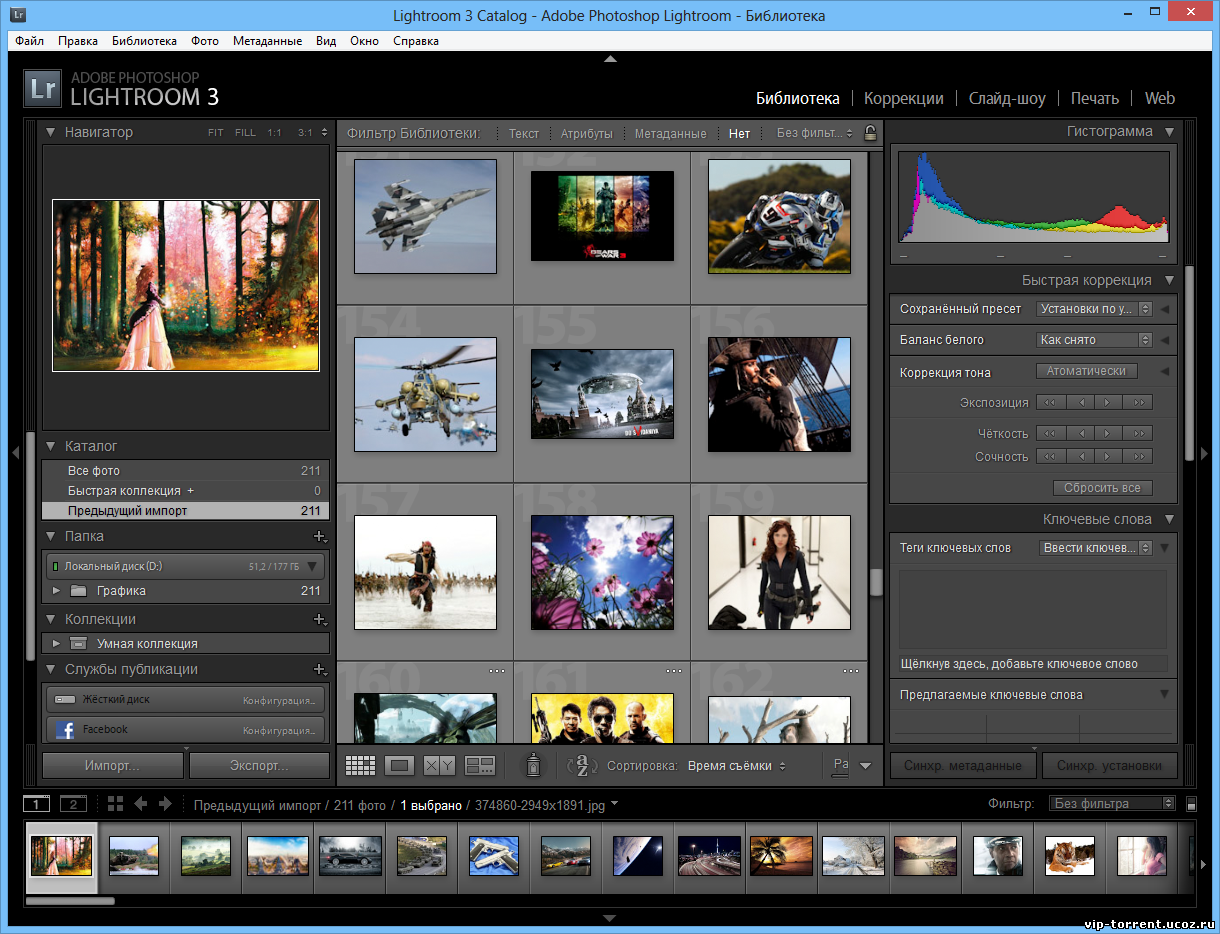
Task: Set Navigator zoom to 3:1
Action: [305, 132]
